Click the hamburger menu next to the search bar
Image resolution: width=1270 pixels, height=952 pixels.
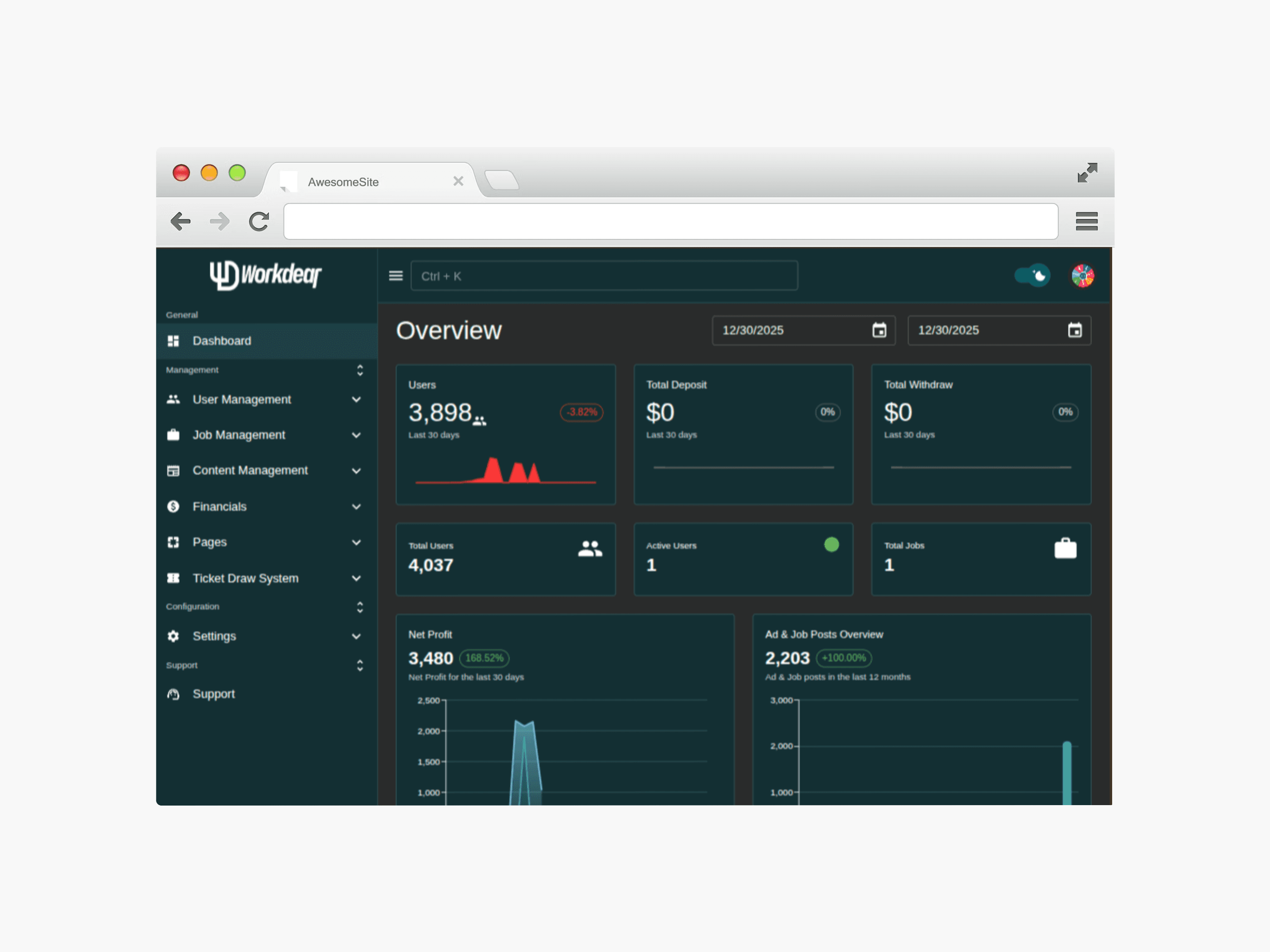tap(395, 276)
